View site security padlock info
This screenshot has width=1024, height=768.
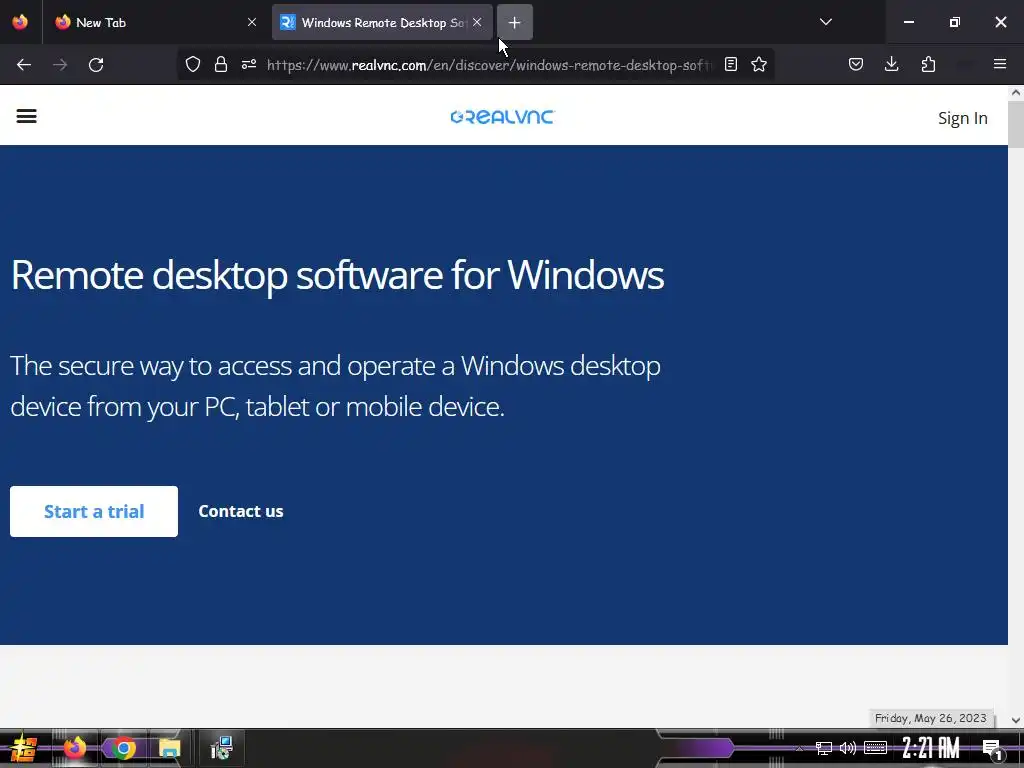(x=221, y=64)
